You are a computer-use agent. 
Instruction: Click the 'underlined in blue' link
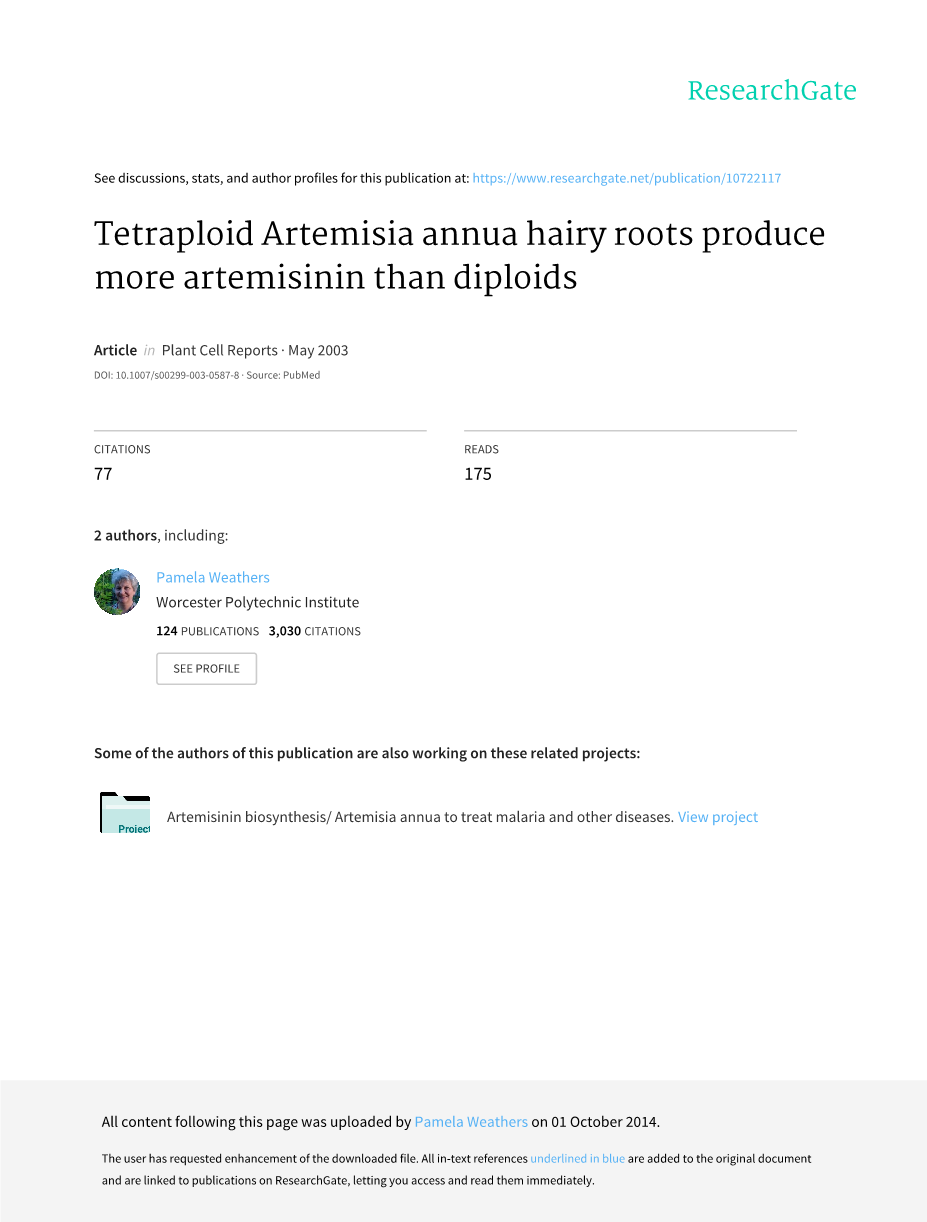pos(577,1159)
